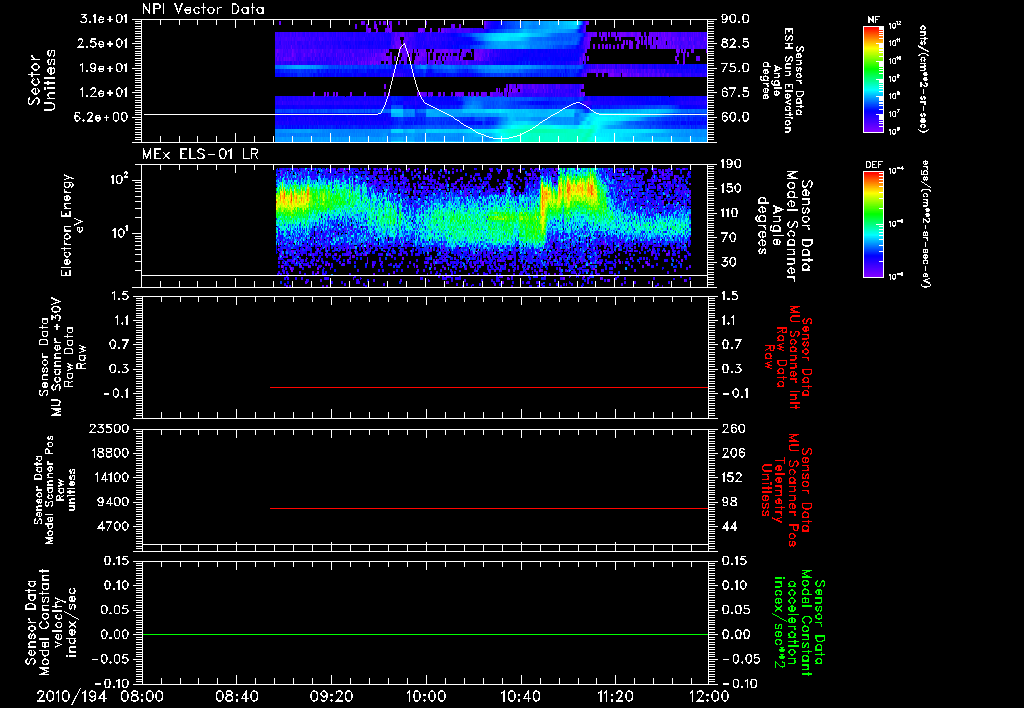Viewport: 1024px width, 708px height.
Task: Click the "08:40" time tick label
Action: 236,696
